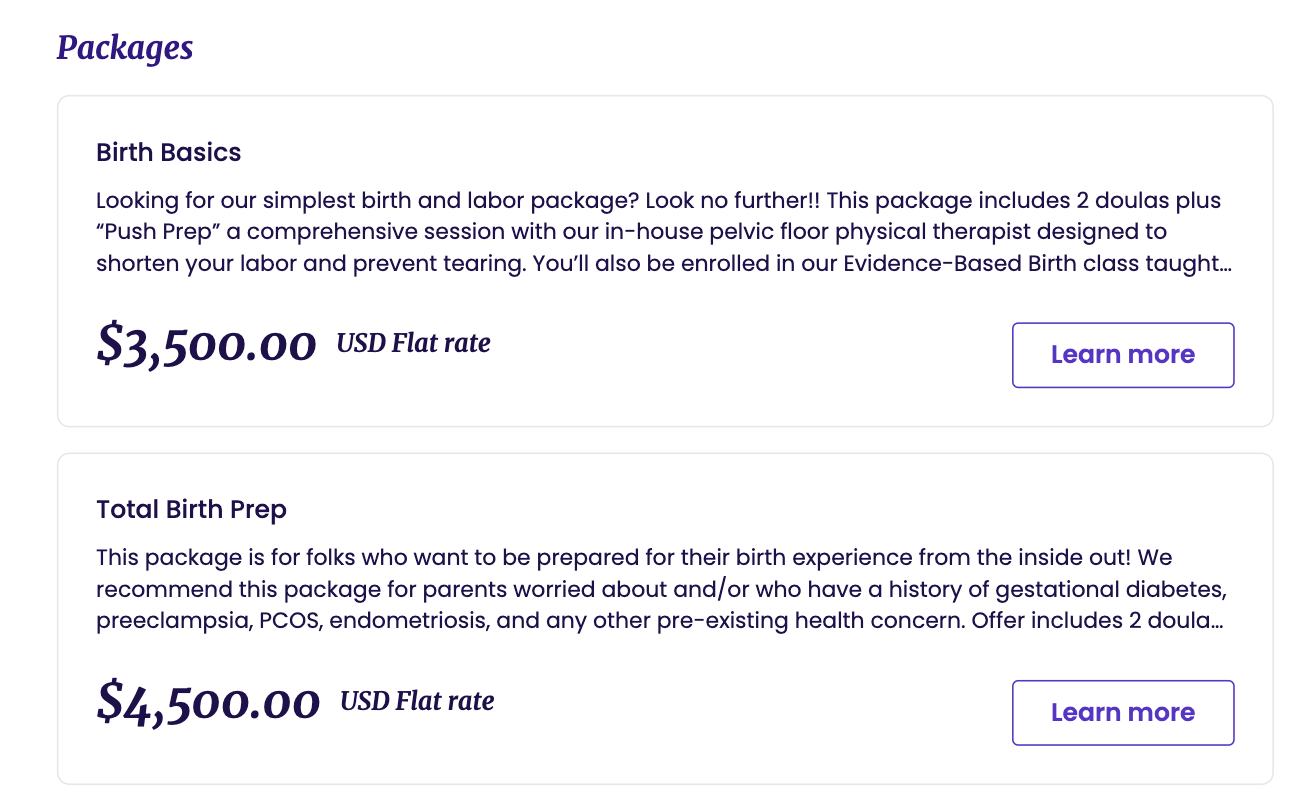
Task: Select the Birth Basics package title
Action: 168,153
